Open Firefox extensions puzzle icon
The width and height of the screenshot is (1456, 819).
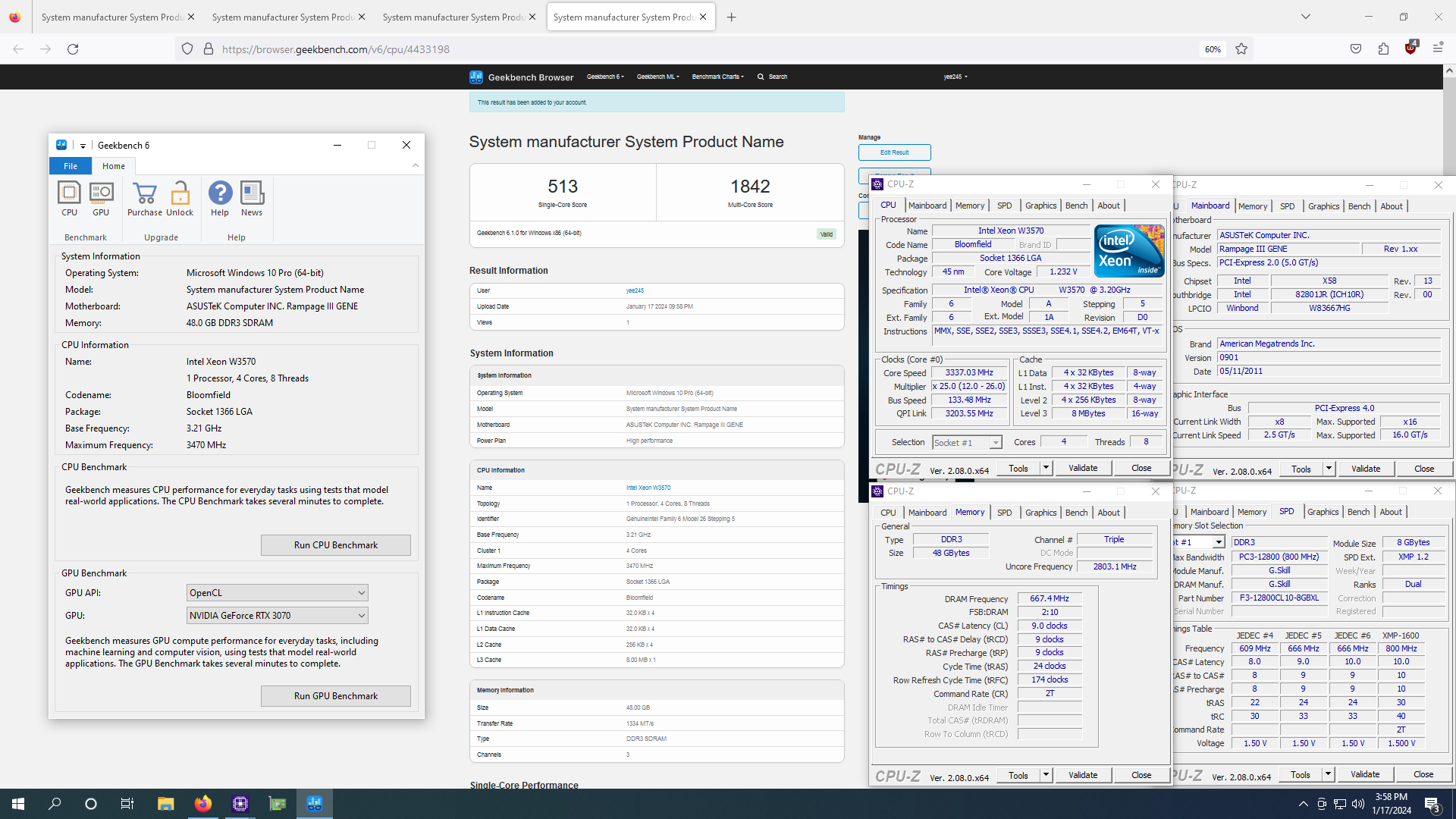[1383, 49]
